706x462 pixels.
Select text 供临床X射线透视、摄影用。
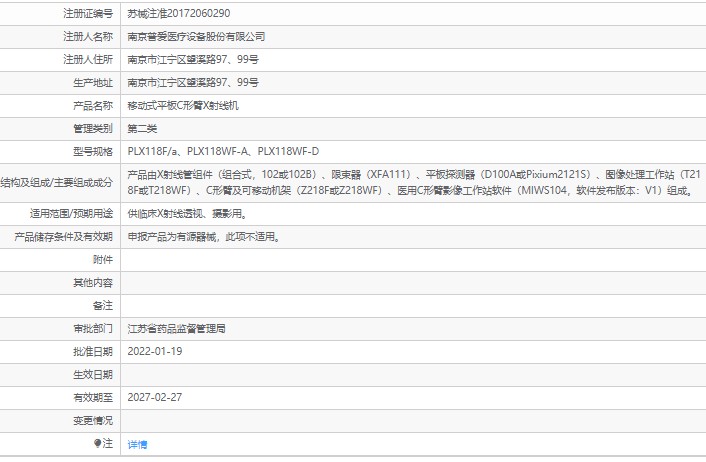[188, 213]
